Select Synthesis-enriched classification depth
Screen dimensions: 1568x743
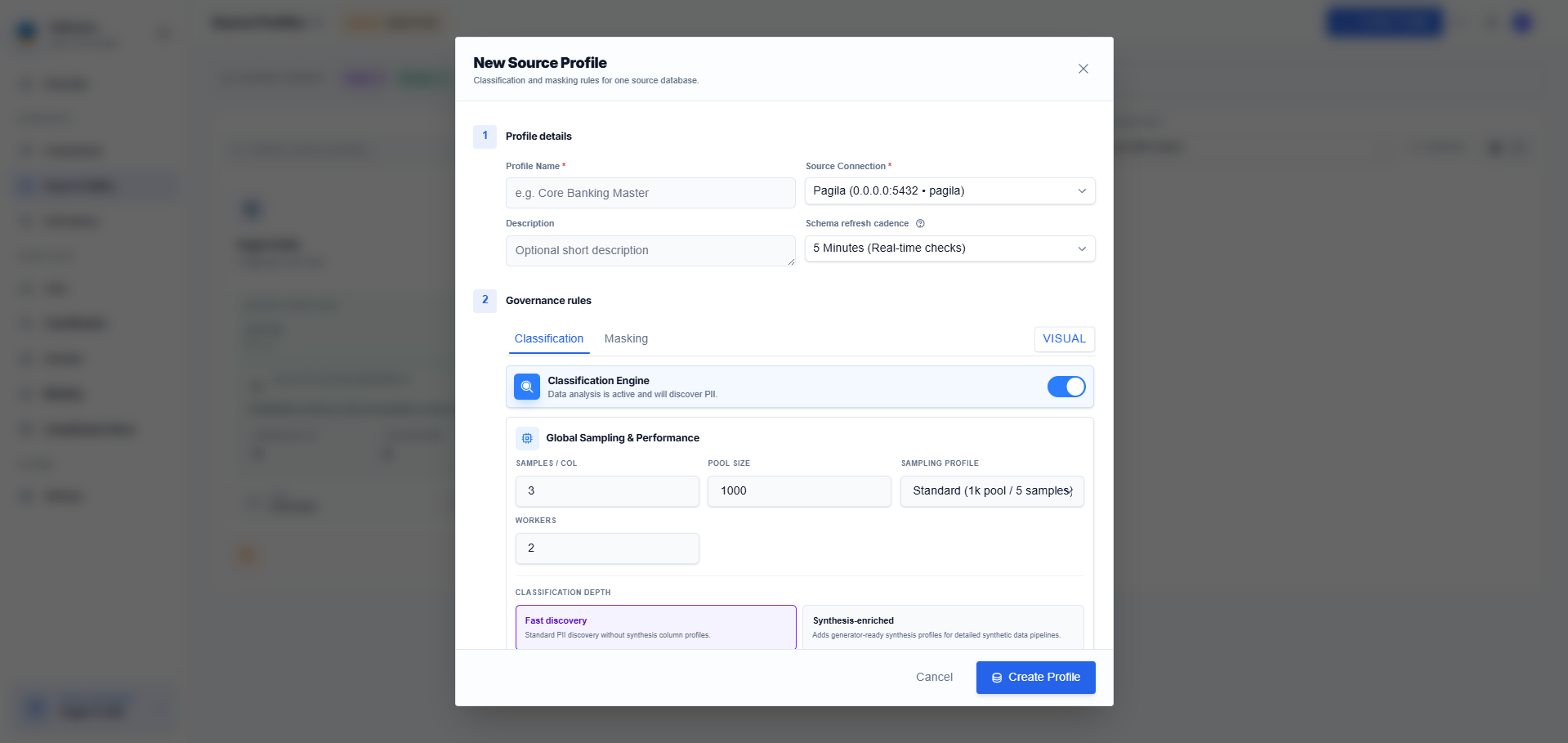click(x=943, y=628)
